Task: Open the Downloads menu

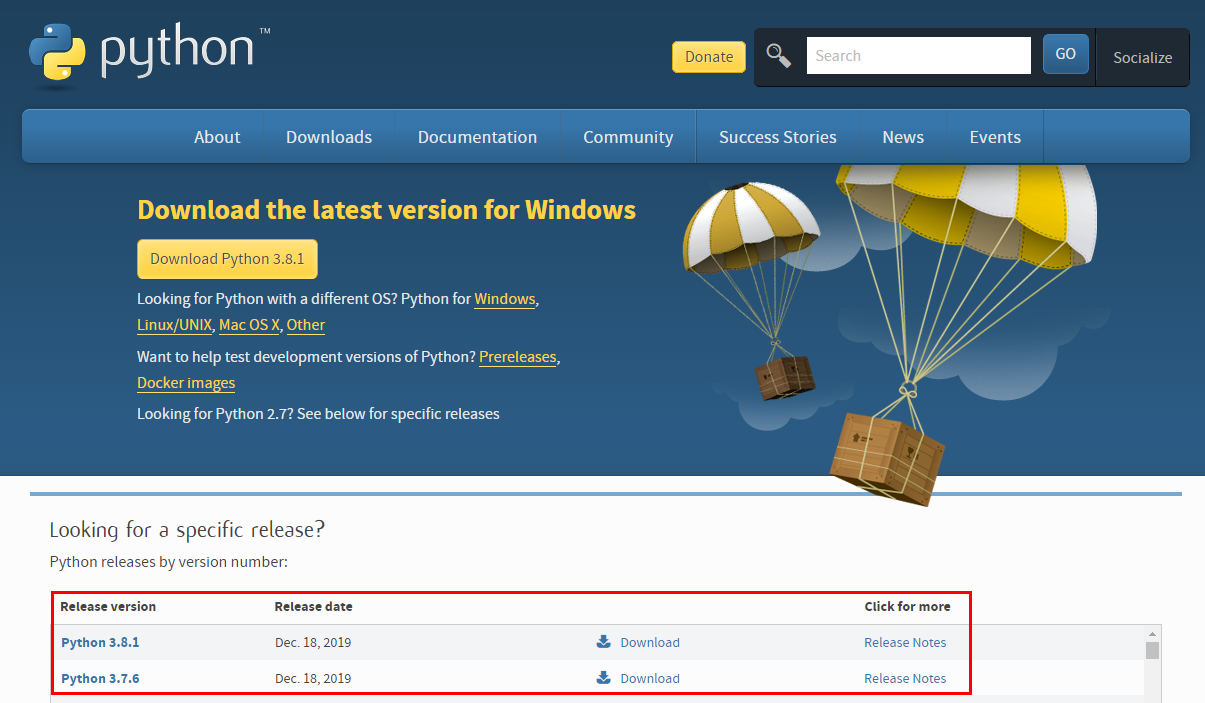Action: click(x=329, y=137)
